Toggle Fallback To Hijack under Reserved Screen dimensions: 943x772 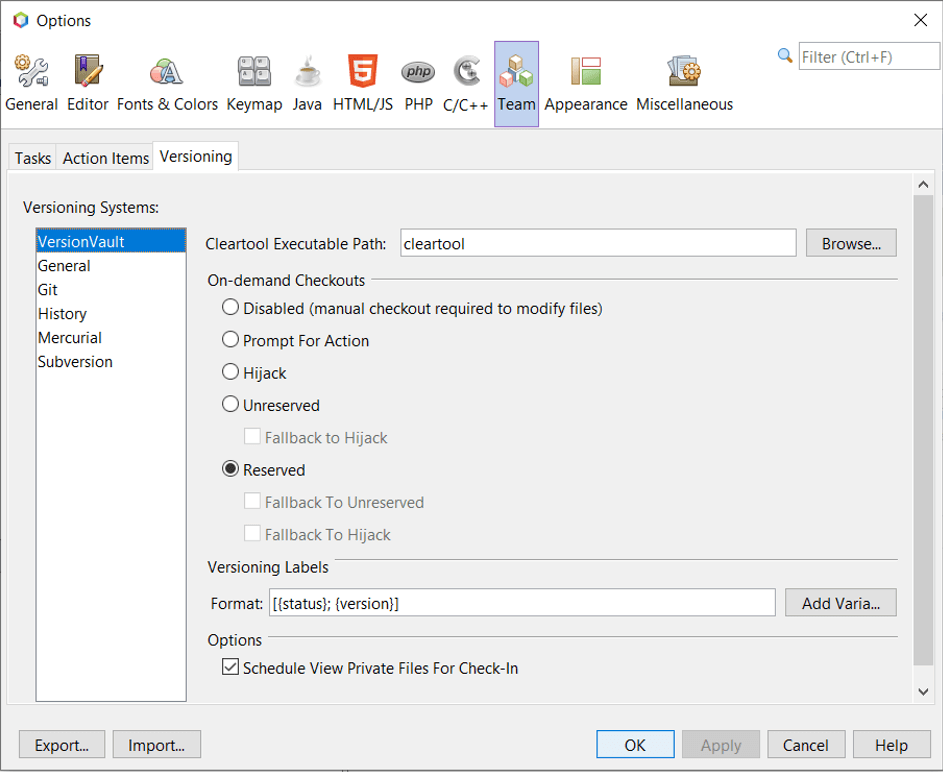click(x=252, y=533)
